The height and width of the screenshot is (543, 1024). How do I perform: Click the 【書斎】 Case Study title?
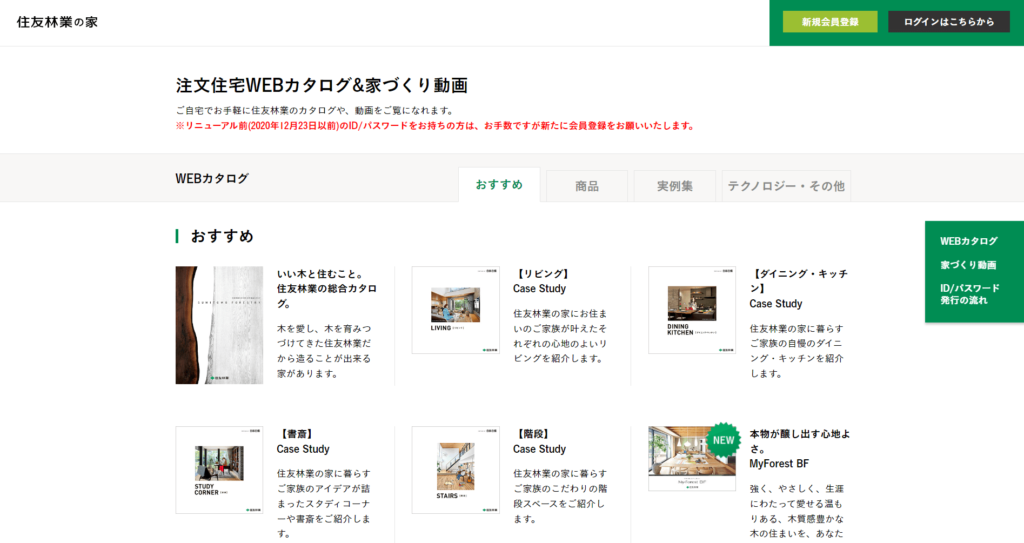[303, 442]
